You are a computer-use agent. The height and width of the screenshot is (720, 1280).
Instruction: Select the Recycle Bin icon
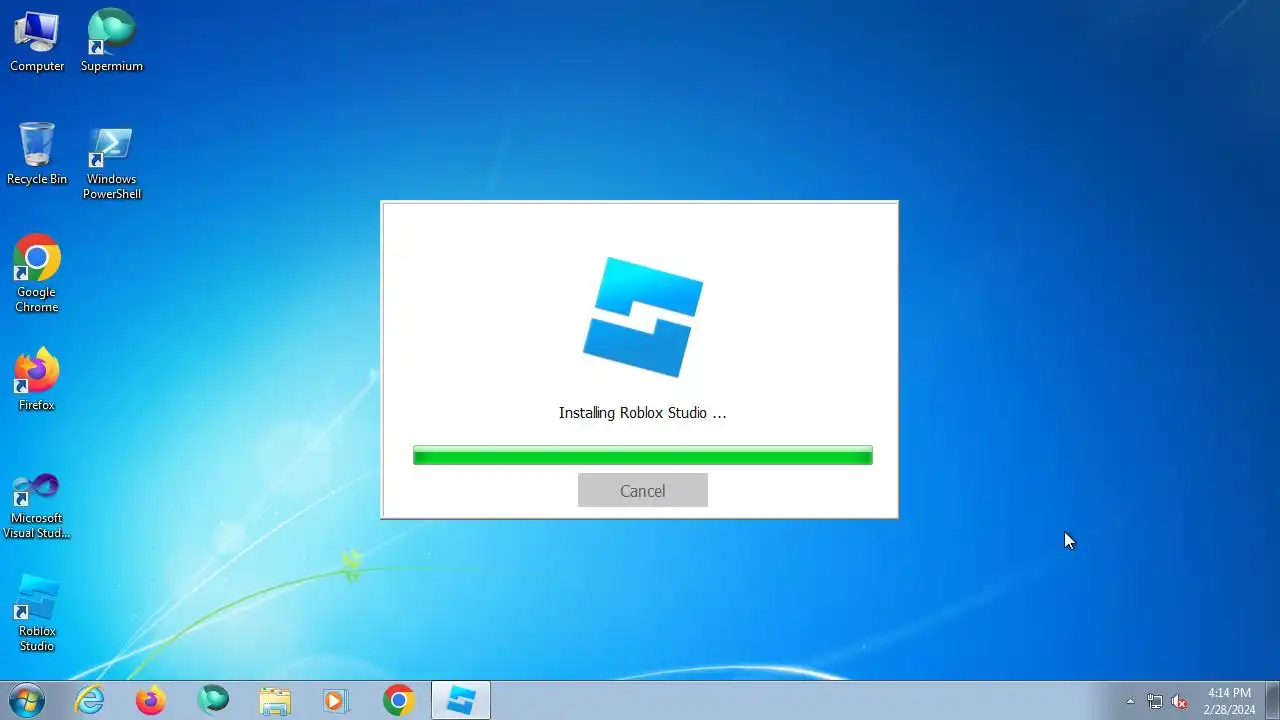tap(37, 154)
